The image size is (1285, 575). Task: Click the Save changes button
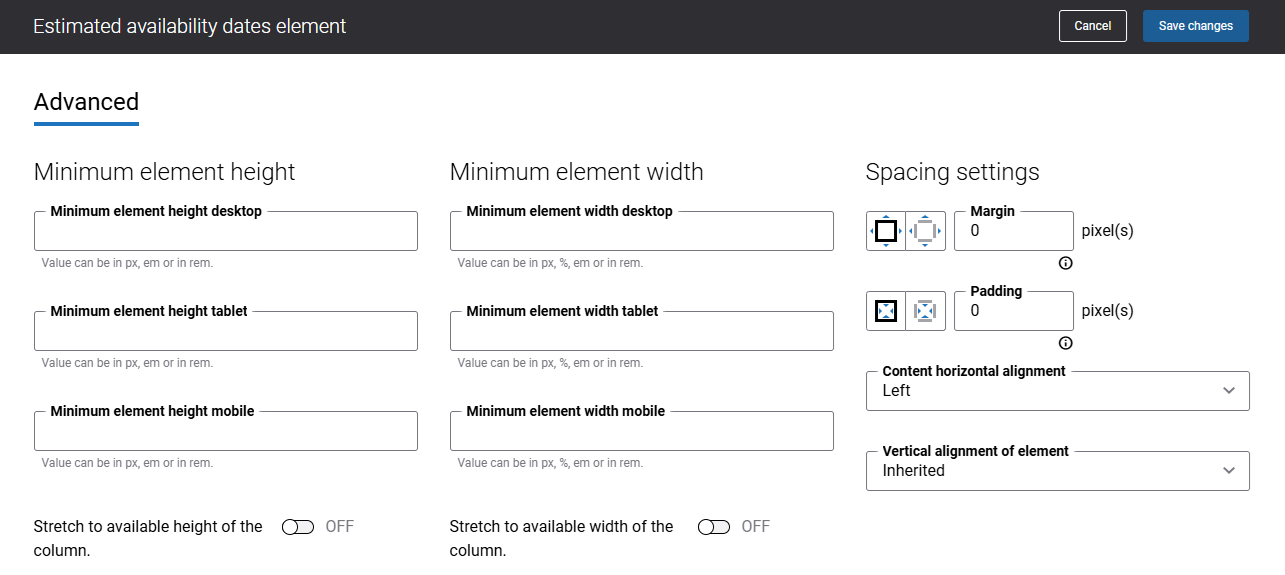pos(1195,26)
